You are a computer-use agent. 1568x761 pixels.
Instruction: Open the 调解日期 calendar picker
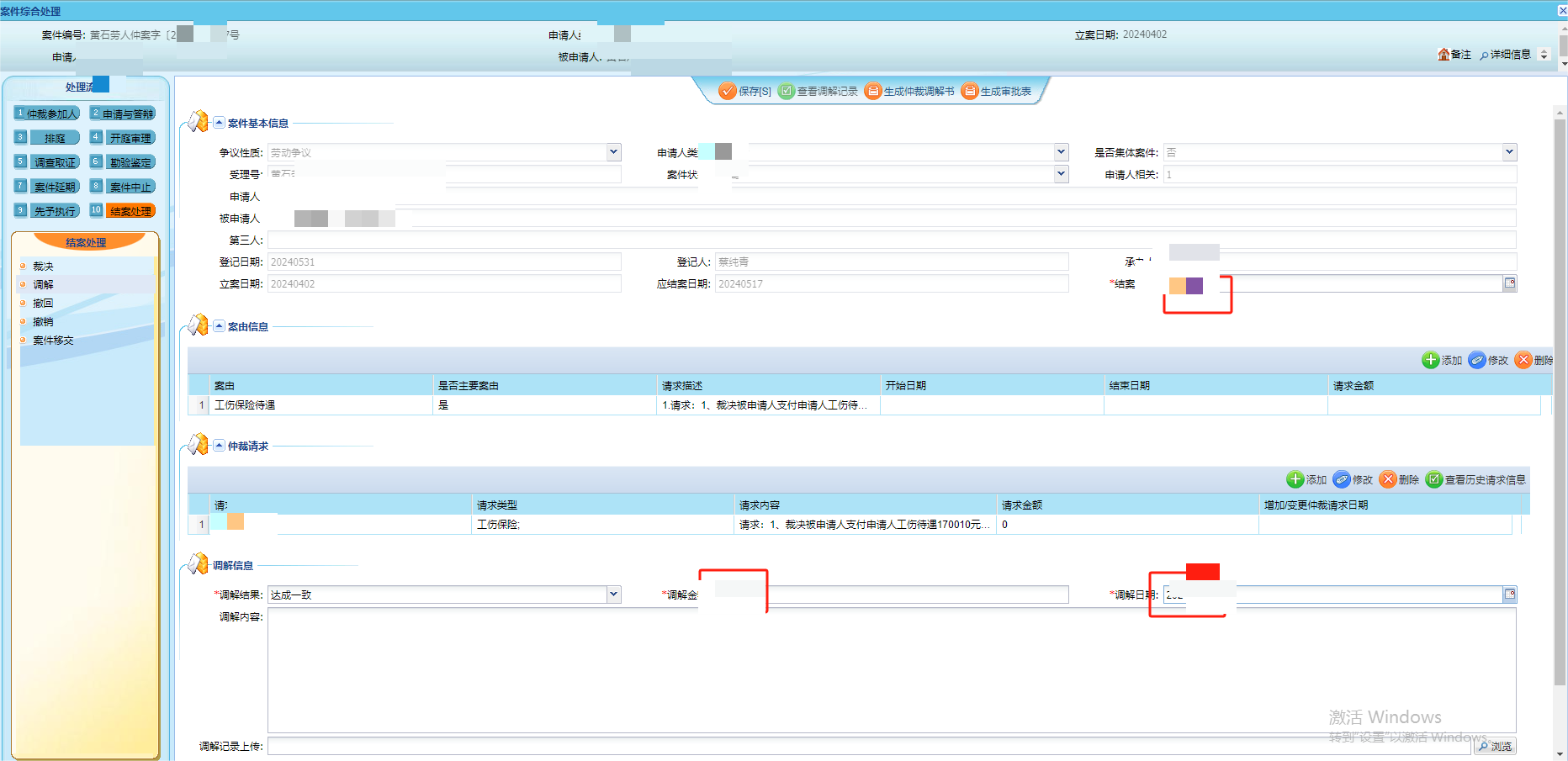click(x=1510, y=595)
